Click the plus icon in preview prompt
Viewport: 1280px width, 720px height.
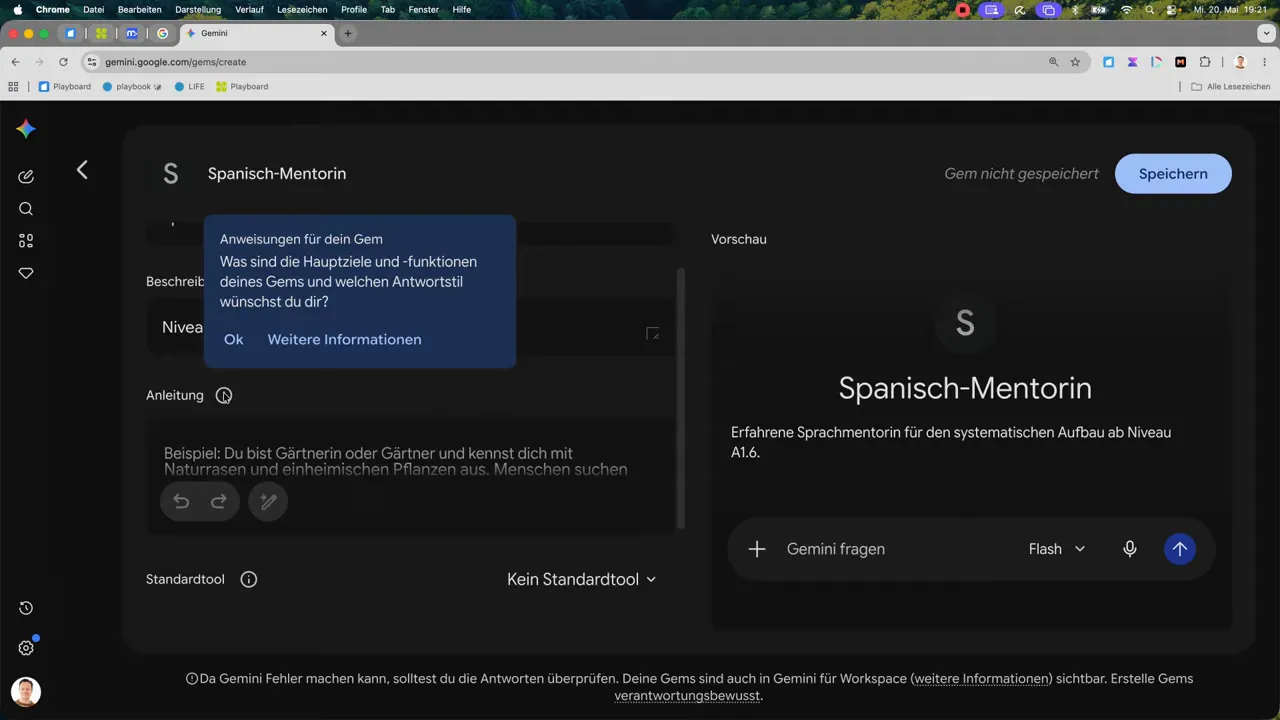click(x=757, y=549)
